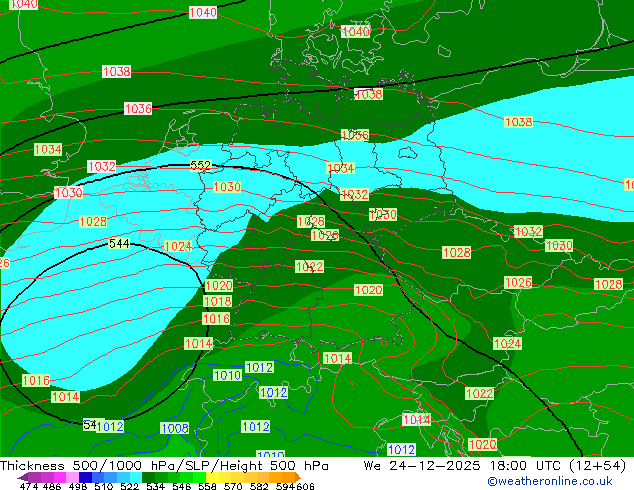The height and width of the screenshot is (490, 634).
Task: Click the legend value 582
Action: click(x=259, y=486)
